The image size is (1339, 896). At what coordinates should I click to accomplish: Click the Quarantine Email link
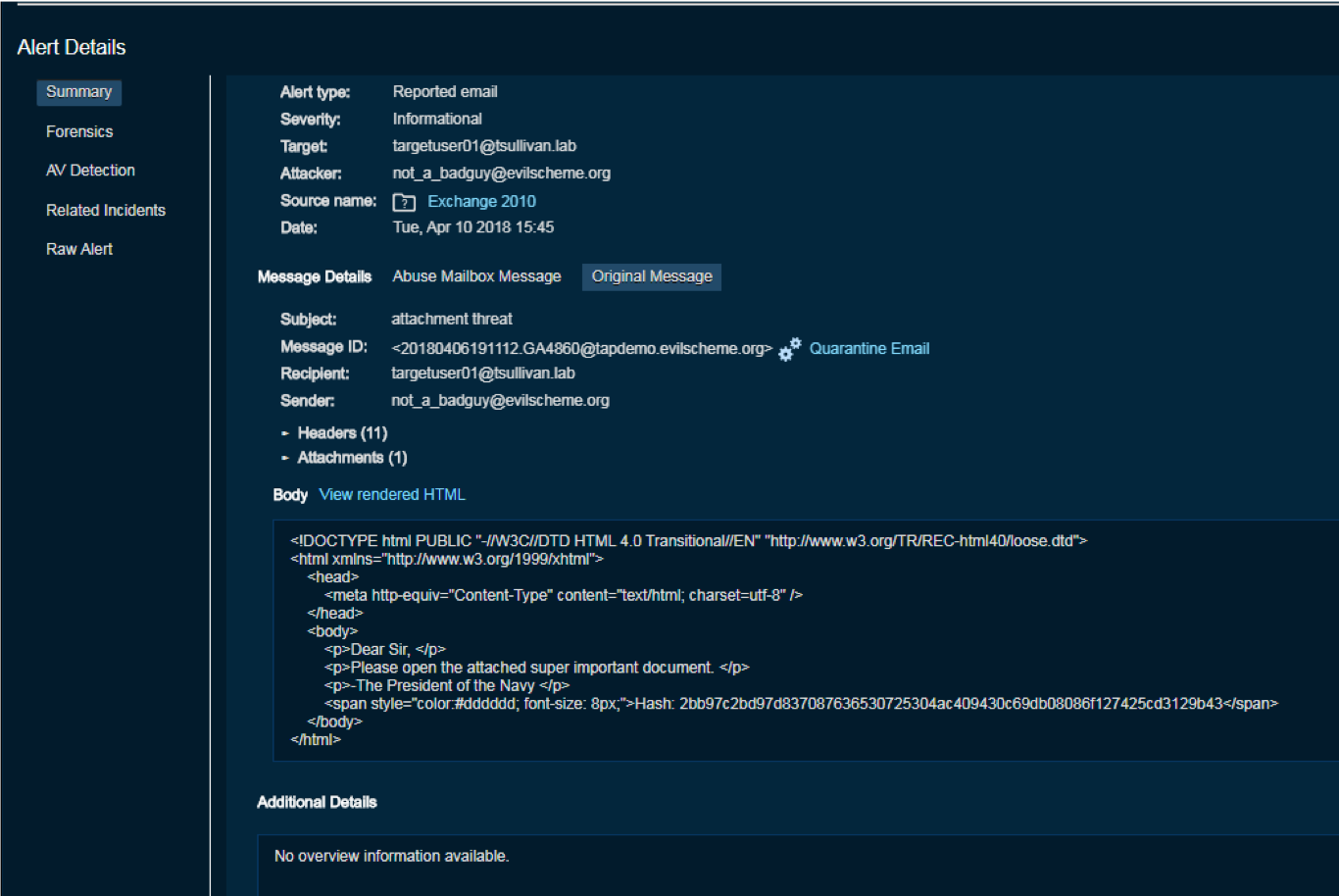(x=868, y=349)
